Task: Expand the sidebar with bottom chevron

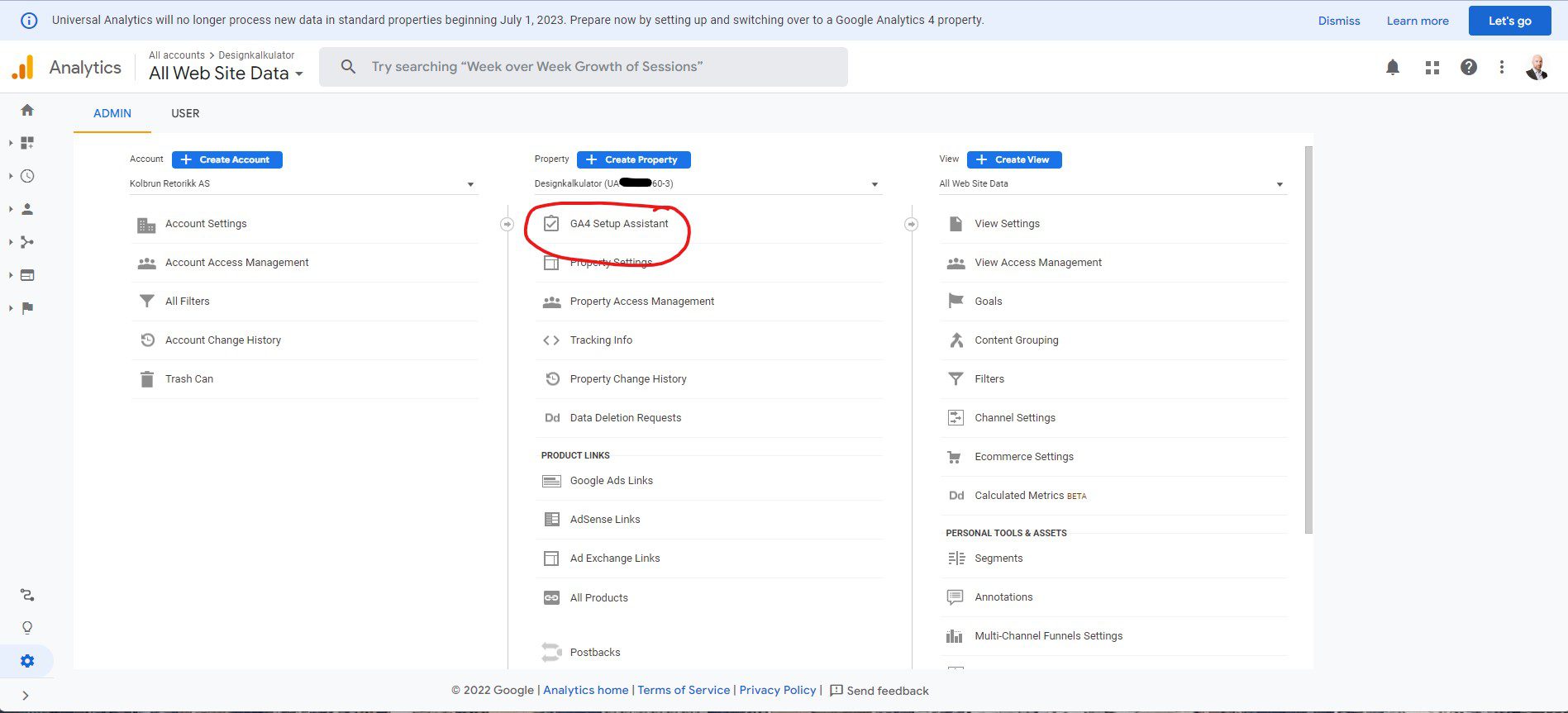Action: pyautogui.click(x=26, y=696)
